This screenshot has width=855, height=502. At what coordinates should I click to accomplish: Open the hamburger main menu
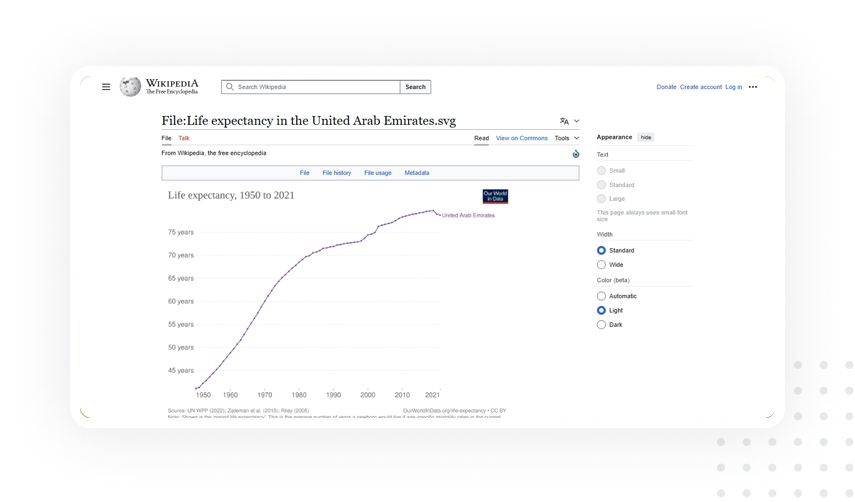(106, 87)
